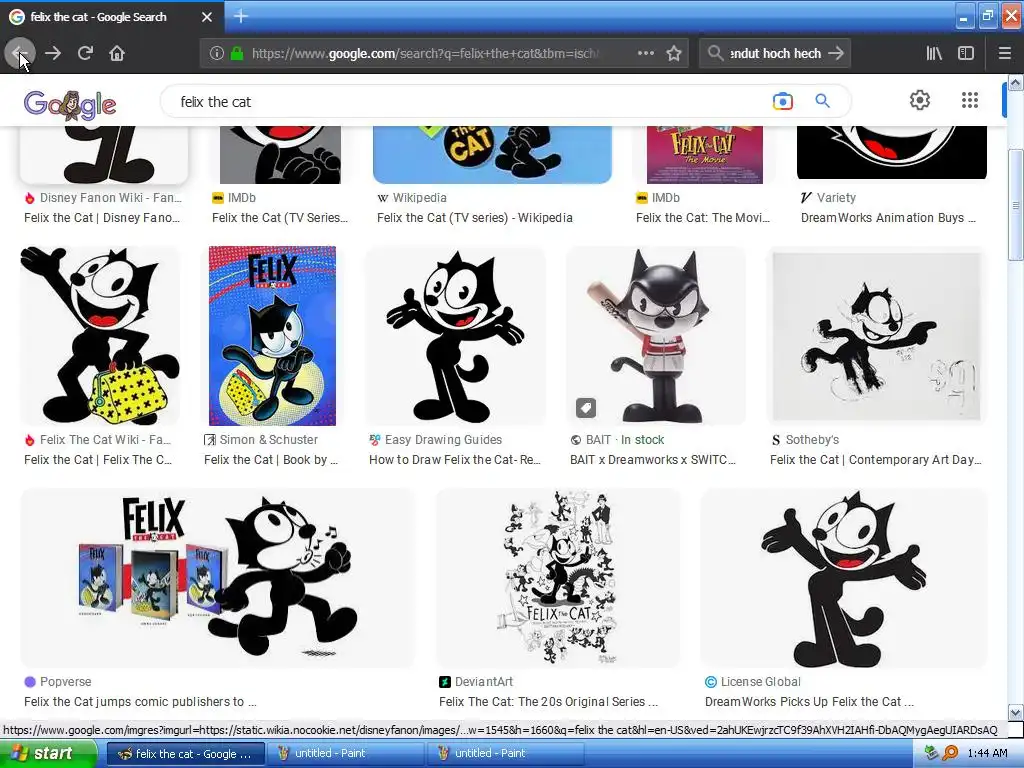The image size is (1024, 768).
Task: Open the Variety Felix face thumbnail
Action: tap(891, 153)
